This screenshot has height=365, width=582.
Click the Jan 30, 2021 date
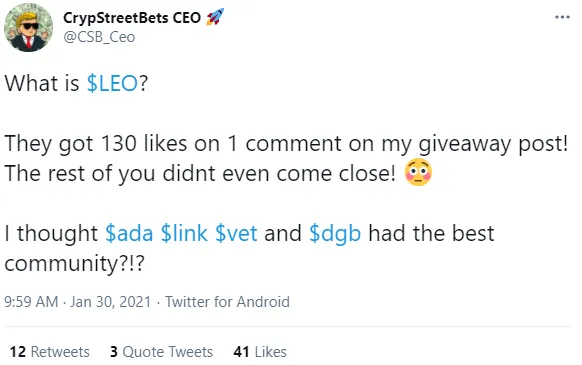110,302
